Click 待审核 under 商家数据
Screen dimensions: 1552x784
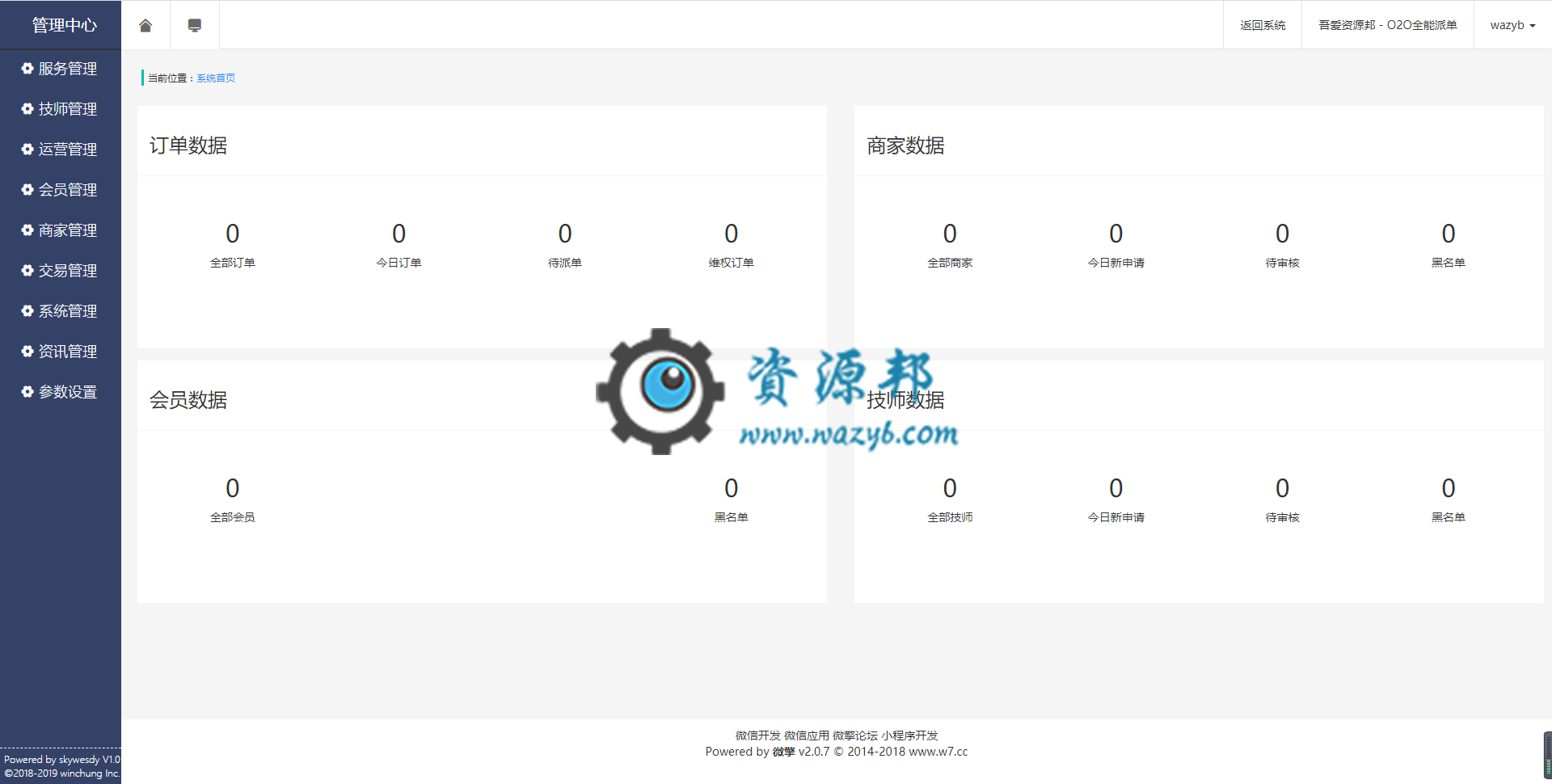[1282, 263]
